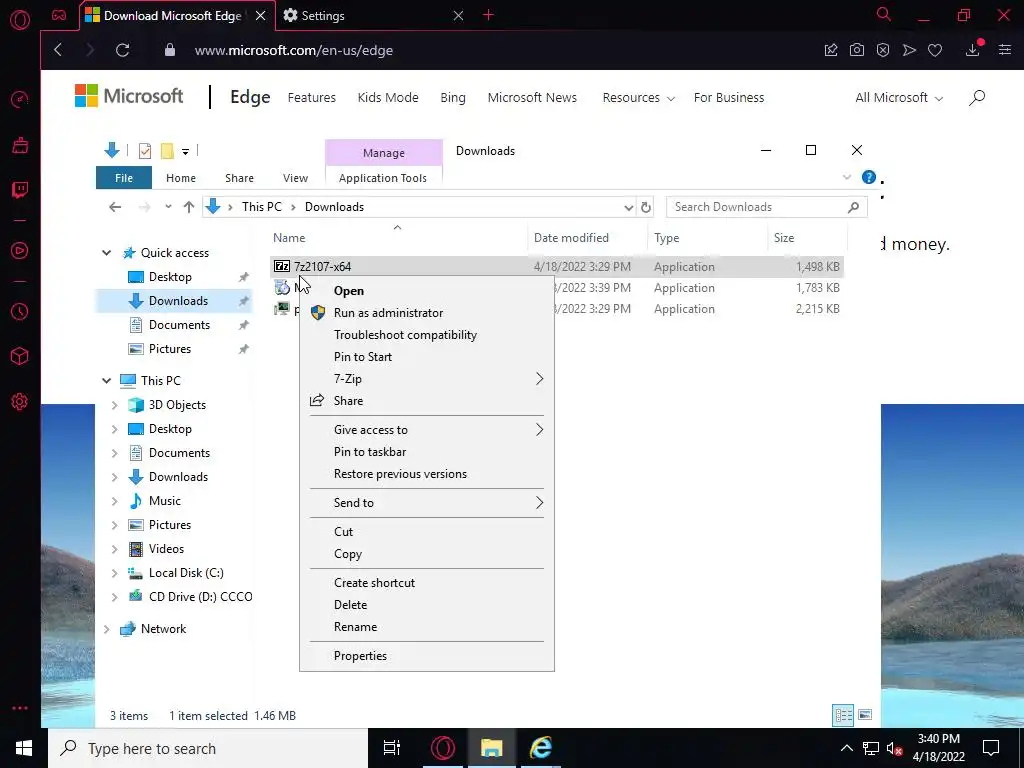Expand Send to submenu
The height and width of the screenshot is (768, 1024).
427,503
